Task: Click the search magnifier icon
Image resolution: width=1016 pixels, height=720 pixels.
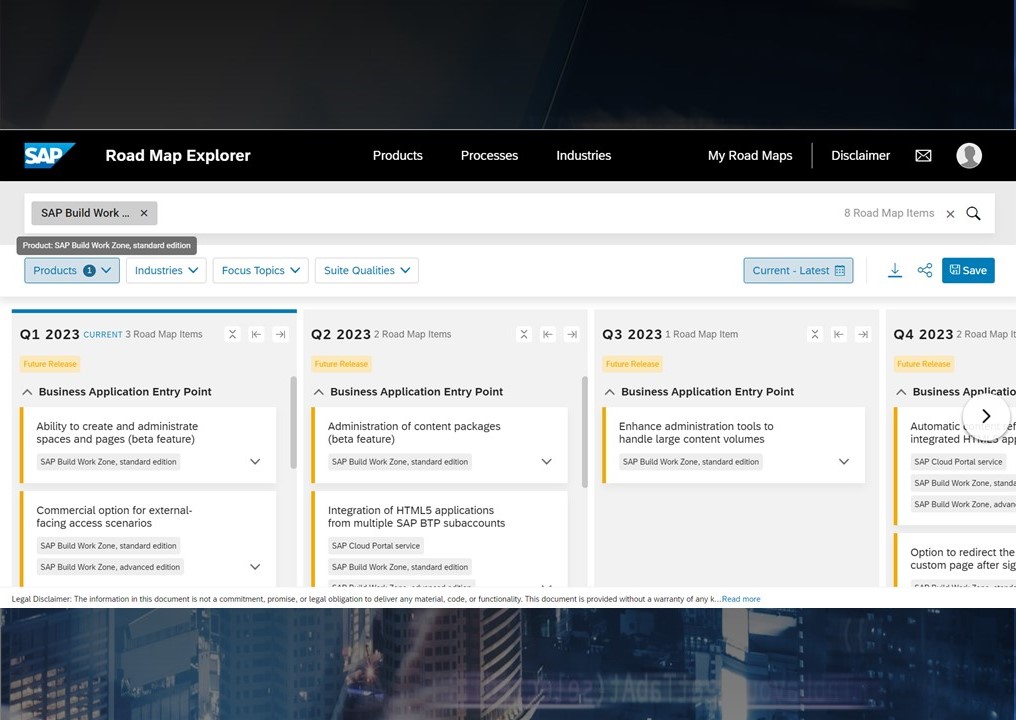Action: pos(973,213)
